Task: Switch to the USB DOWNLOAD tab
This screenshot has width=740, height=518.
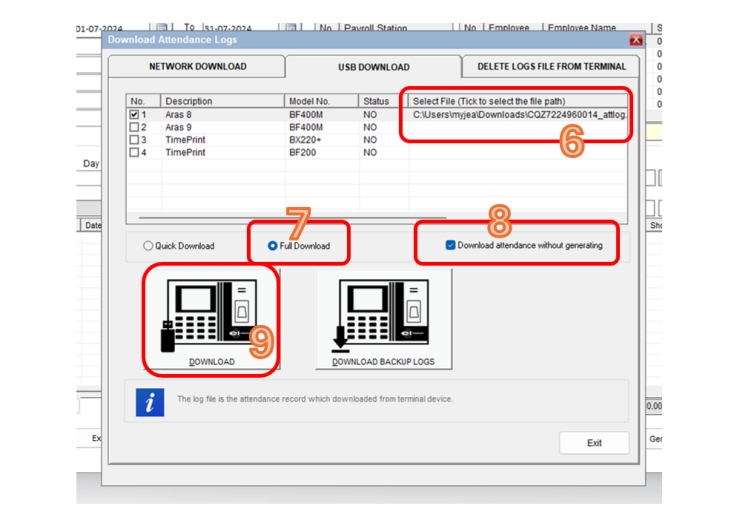Action: pos(373,68)
